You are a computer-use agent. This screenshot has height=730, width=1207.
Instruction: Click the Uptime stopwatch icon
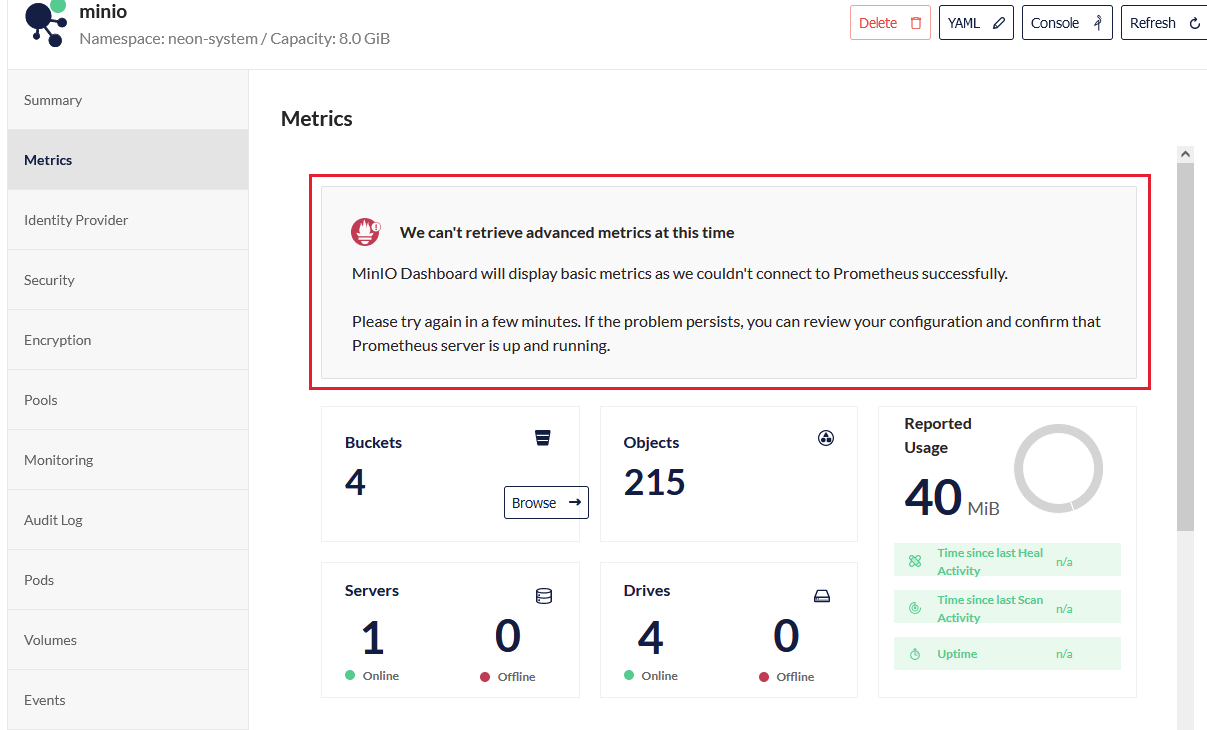click(x=913, y=653)
